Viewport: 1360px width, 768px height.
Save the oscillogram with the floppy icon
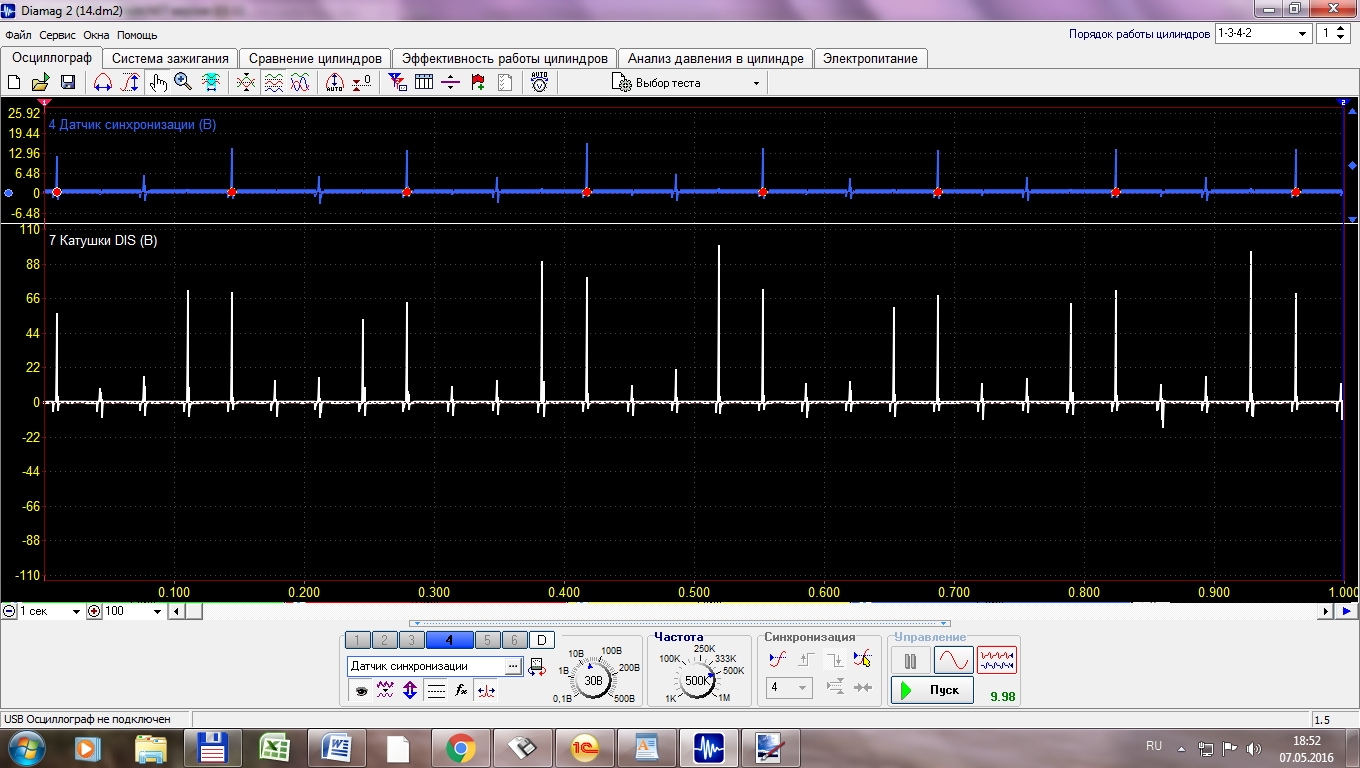pyautogui.click(x=68, y=83)
